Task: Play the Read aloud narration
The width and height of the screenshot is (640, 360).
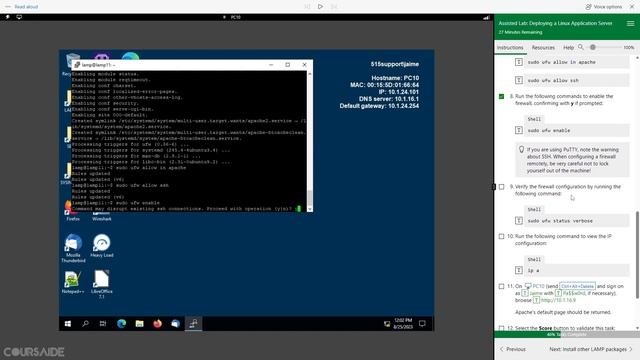Action: coord(320,7)
